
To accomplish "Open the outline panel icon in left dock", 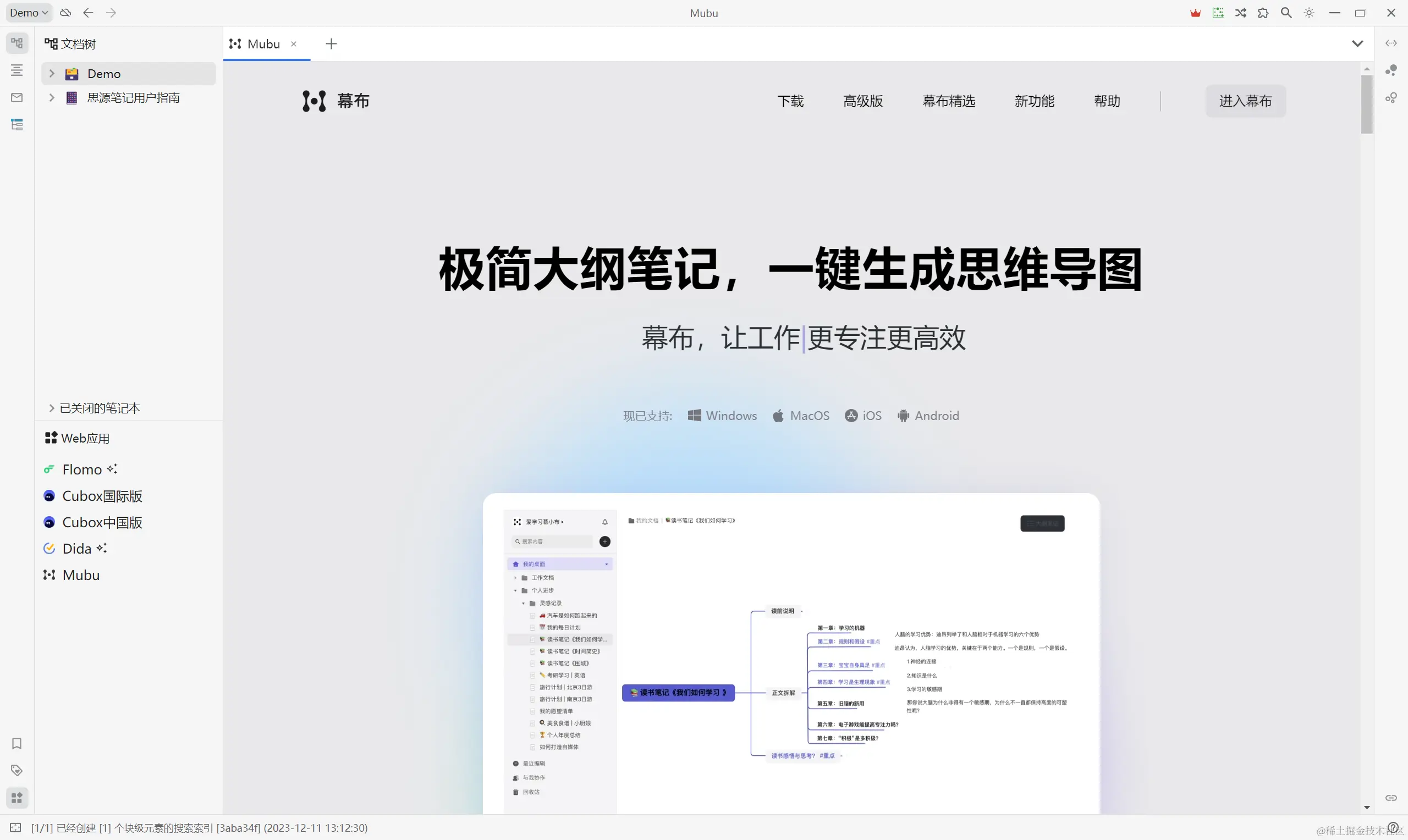I will 17,70.
